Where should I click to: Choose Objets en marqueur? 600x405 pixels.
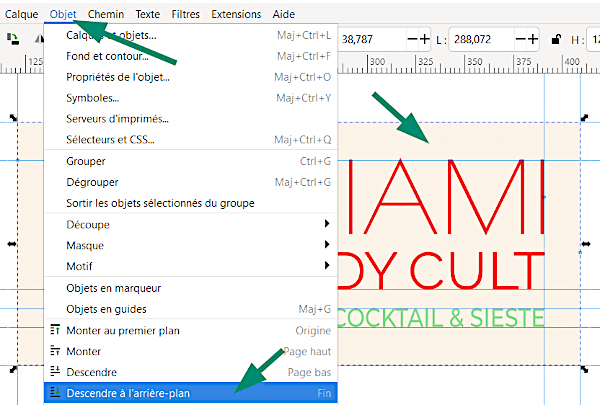191,288
